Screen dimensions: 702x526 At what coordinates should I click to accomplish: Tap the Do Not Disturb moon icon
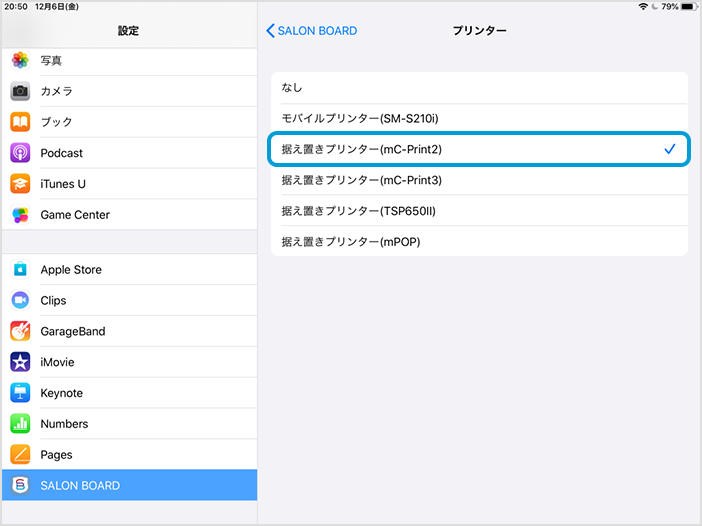click(655, 6)
